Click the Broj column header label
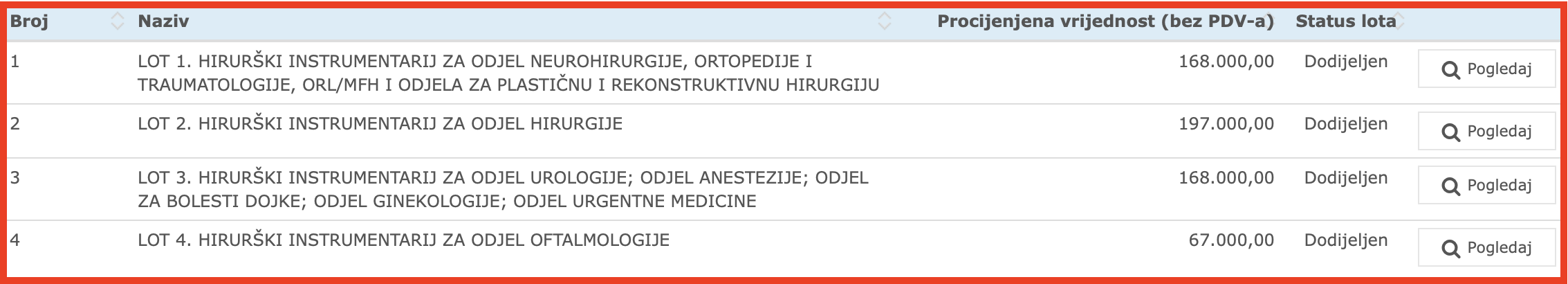Screen dimensions: 1568x284 (29, 21)
